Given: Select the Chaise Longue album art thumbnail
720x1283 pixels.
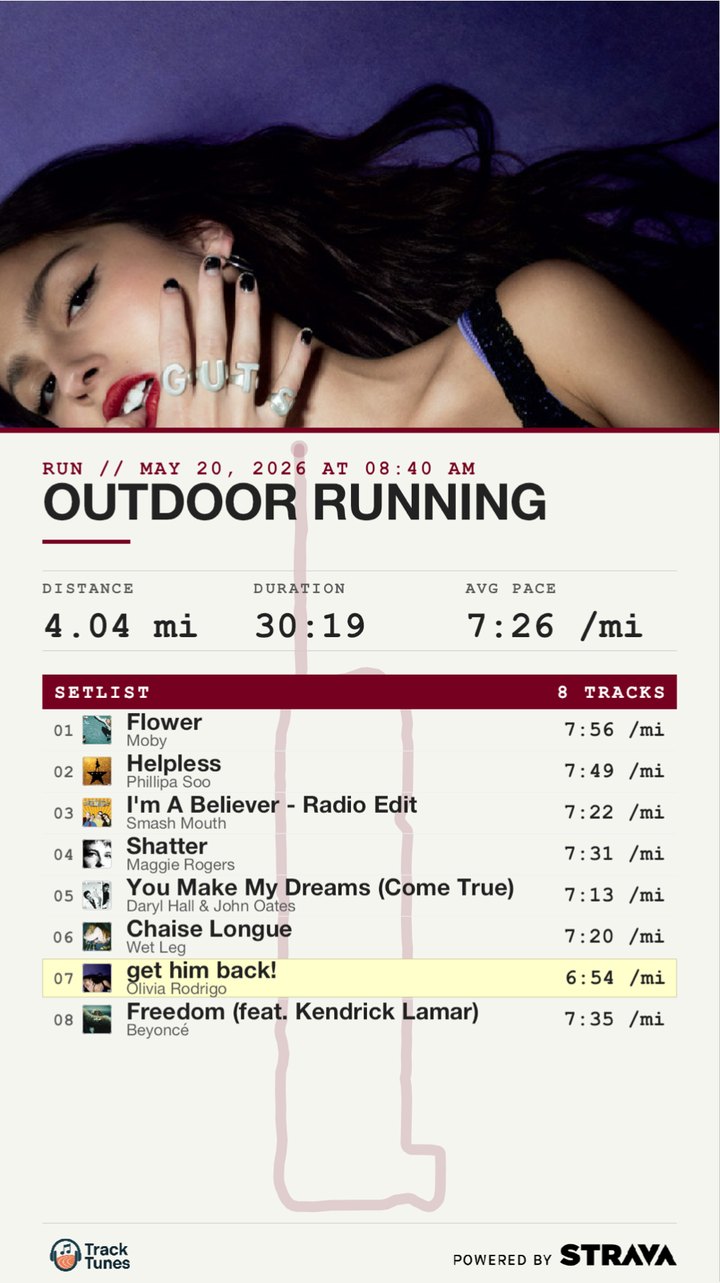Looking at the screenshot, I should click(x=97, y=936).
